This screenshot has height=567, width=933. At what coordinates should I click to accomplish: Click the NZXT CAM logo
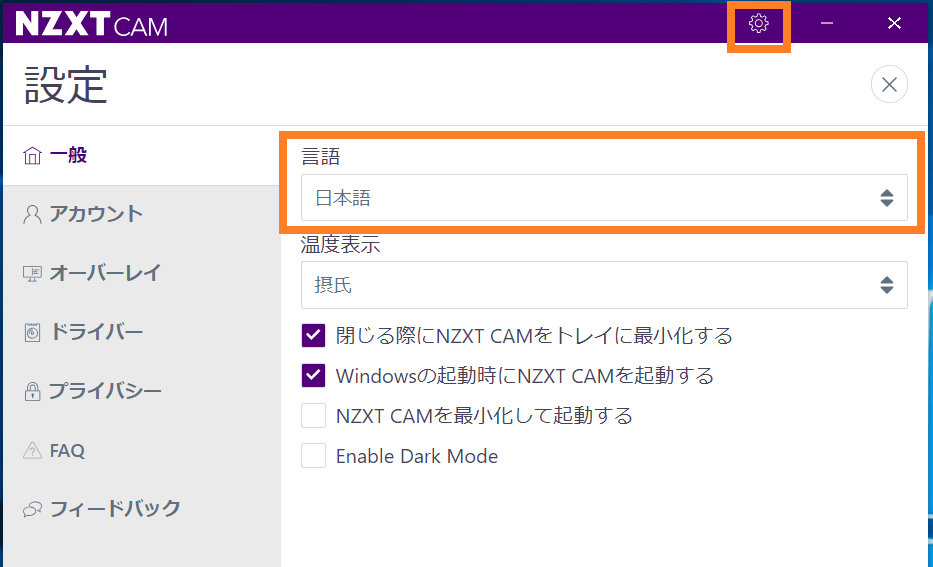[x=92, y=24]
